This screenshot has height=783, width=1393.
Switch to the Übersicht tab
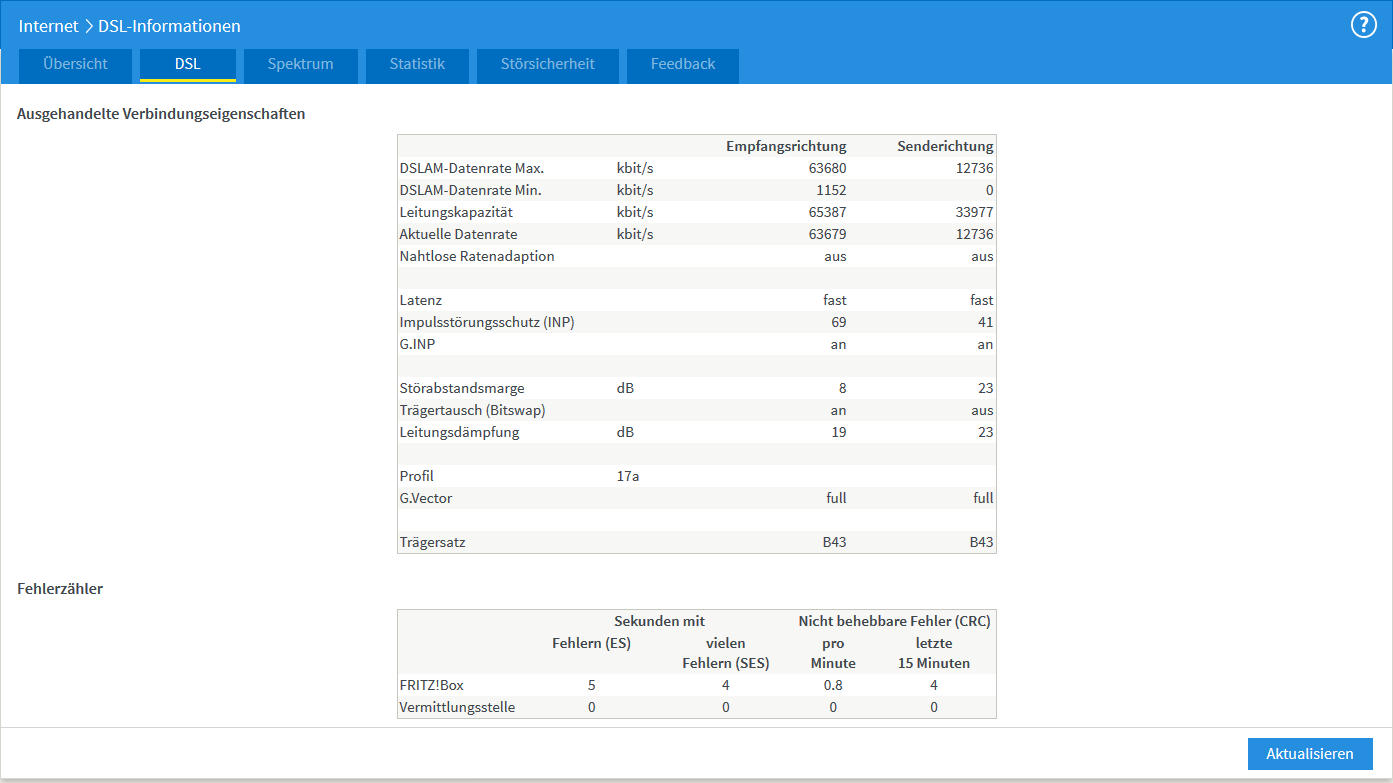pos(75,64)
